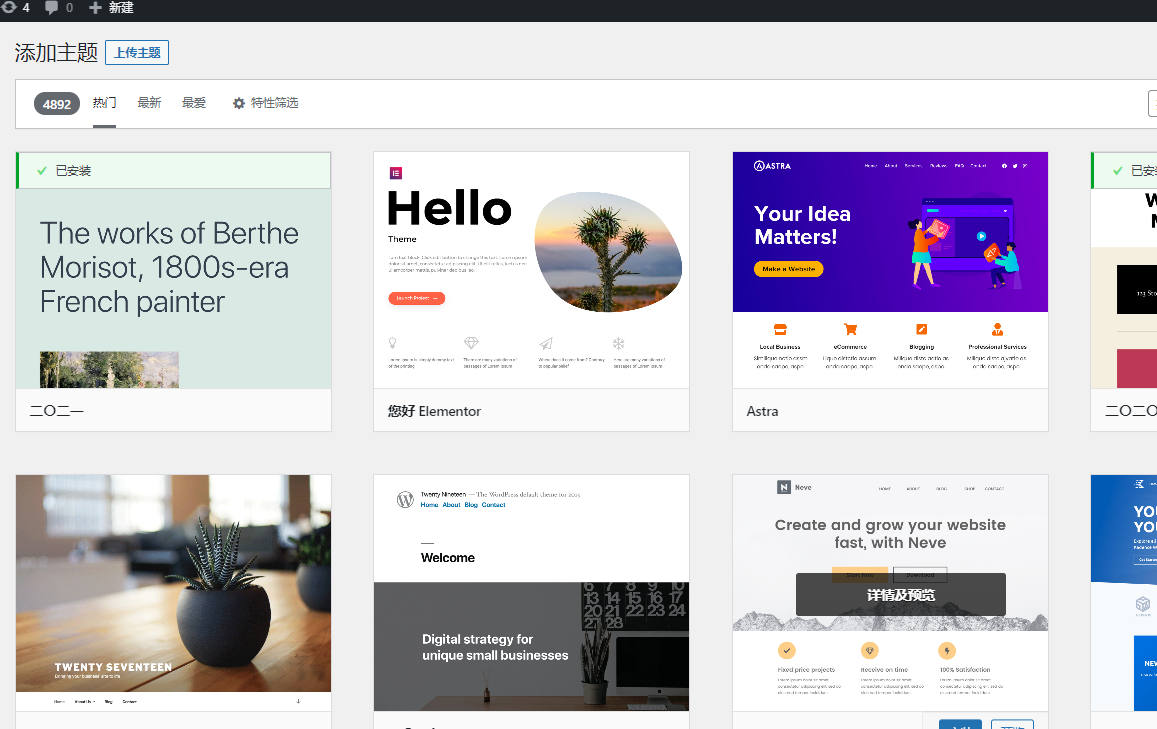
Task: Switch to the 热门 popular tab
Action: (x=104, y=103)
